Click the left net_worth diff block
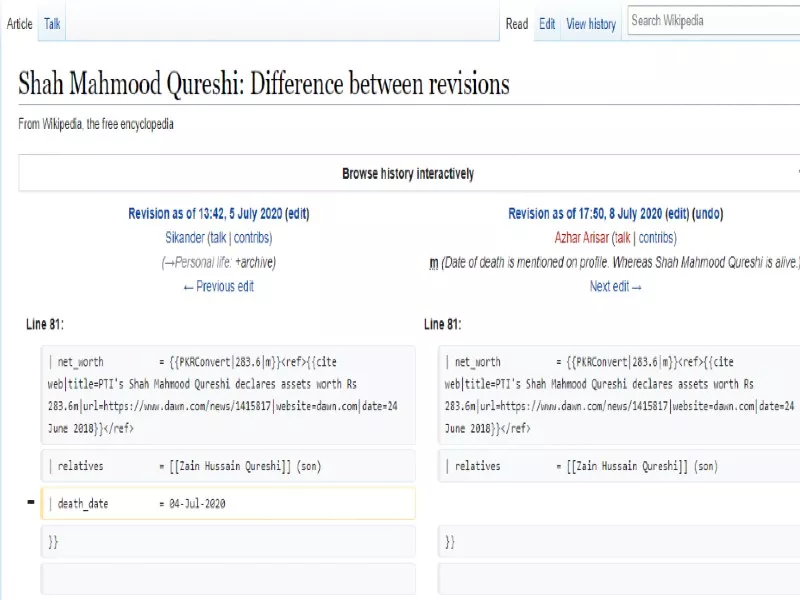Viewport: 800px width, 600px height. [x=228, y=395]
